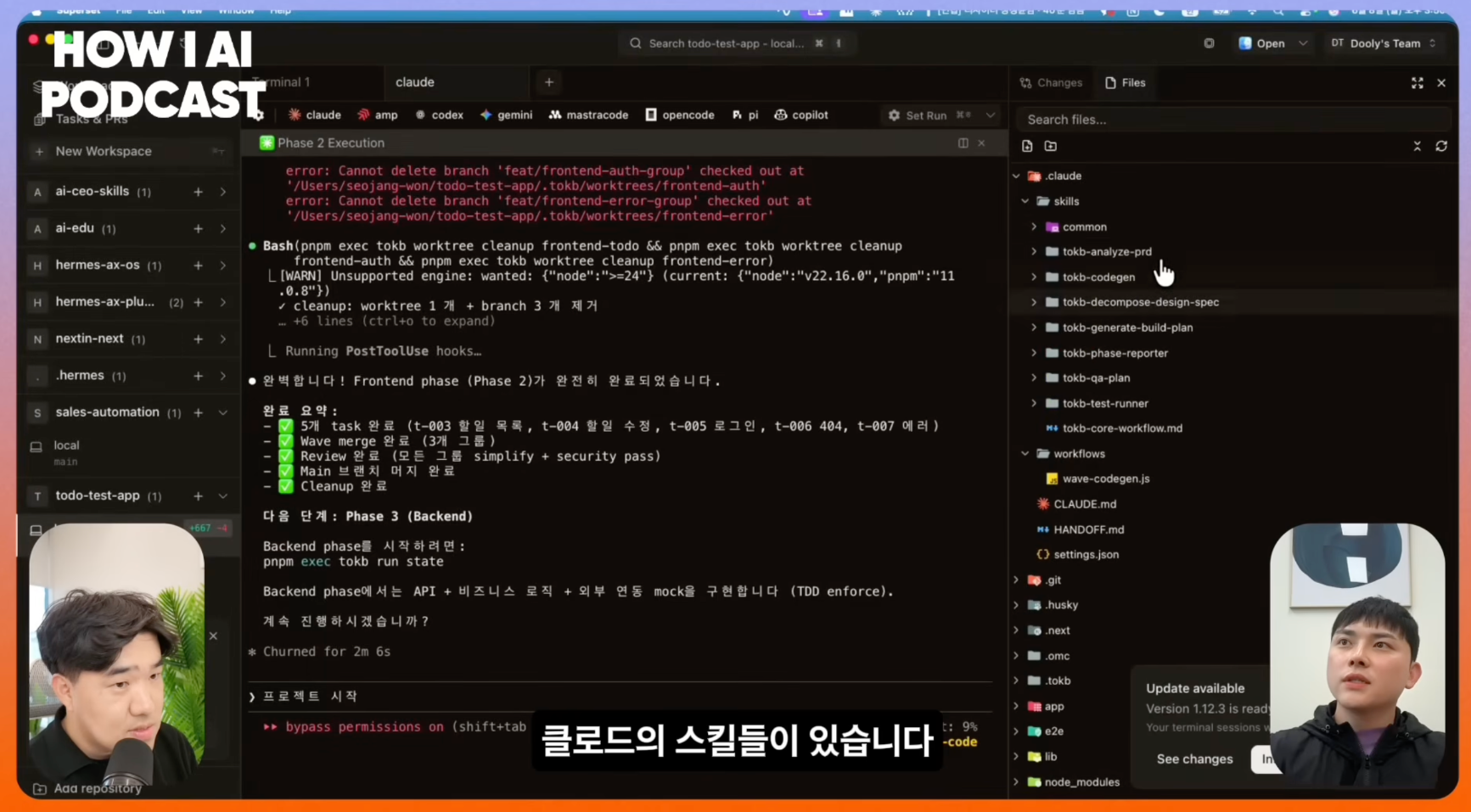Collapse the .claude folder
Viewport: 1471px width, 812px height.
point(1016,176)
